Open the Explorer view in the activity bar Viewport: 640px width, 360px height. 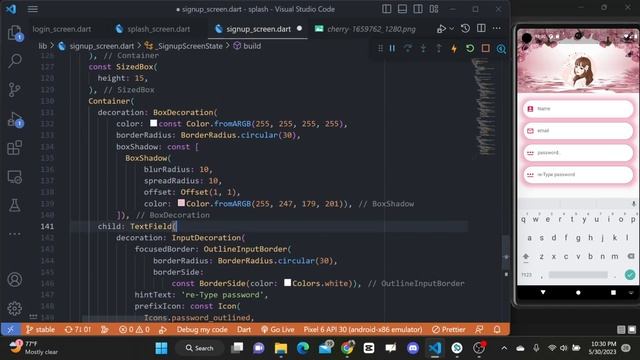[15, 33]
